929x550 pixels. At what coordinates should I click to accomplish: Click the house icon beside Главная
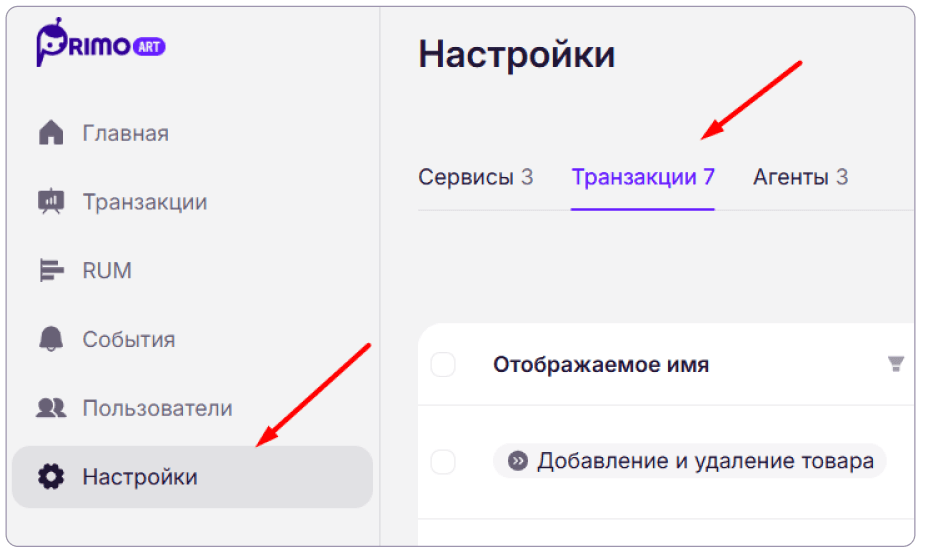pos(51,133)
